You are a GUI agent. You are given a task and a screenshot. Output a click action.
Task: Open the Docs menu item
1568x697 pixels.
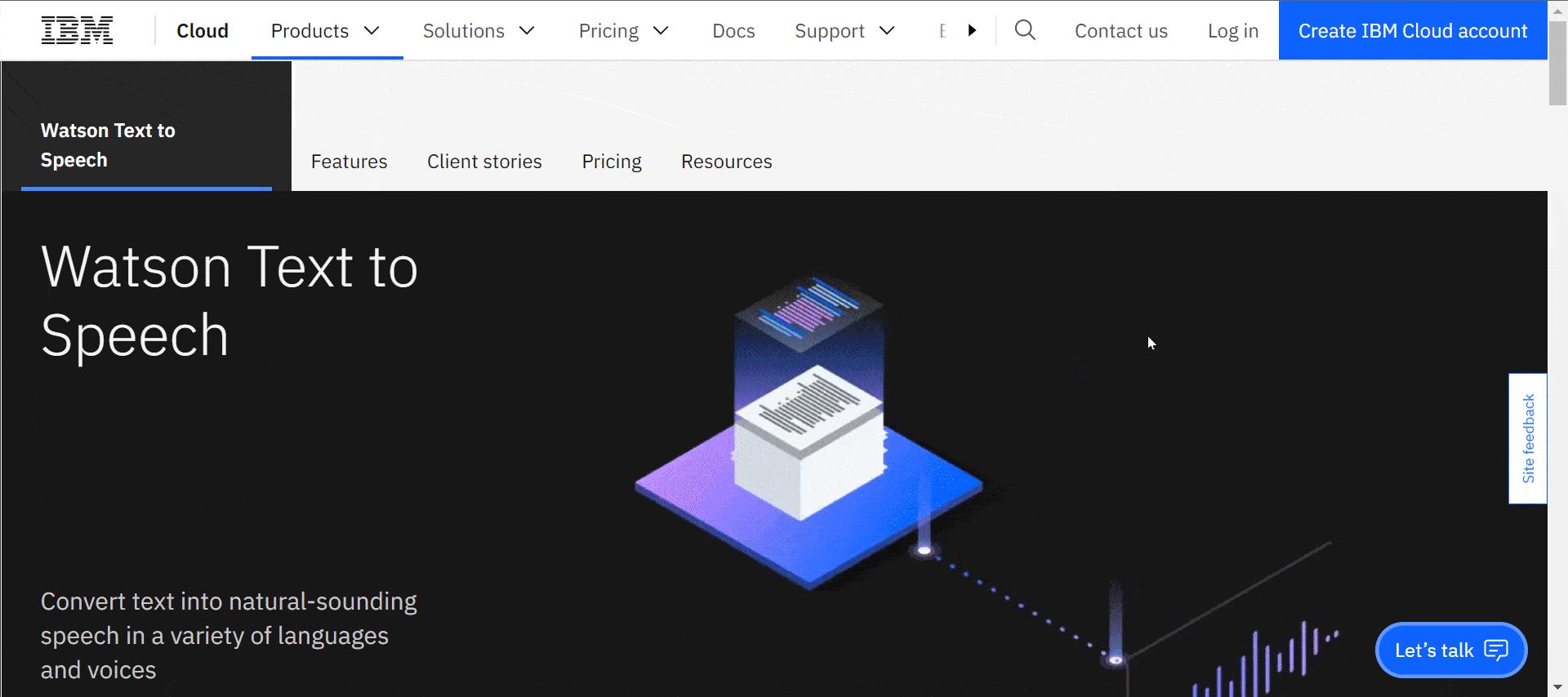pos(733,31)
